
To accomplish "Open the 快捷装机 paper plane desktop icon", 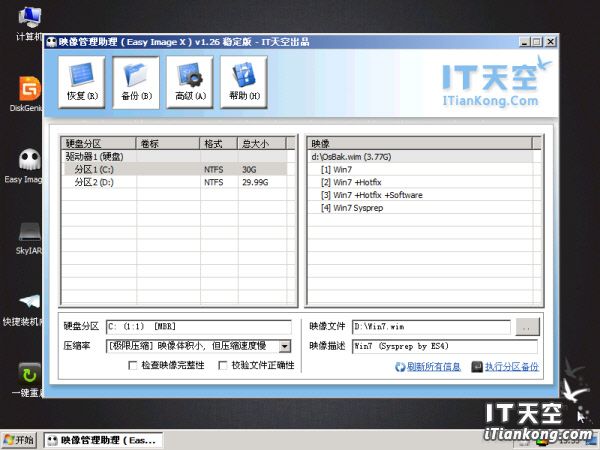I will pyautogui.click(x=24, y=310).
